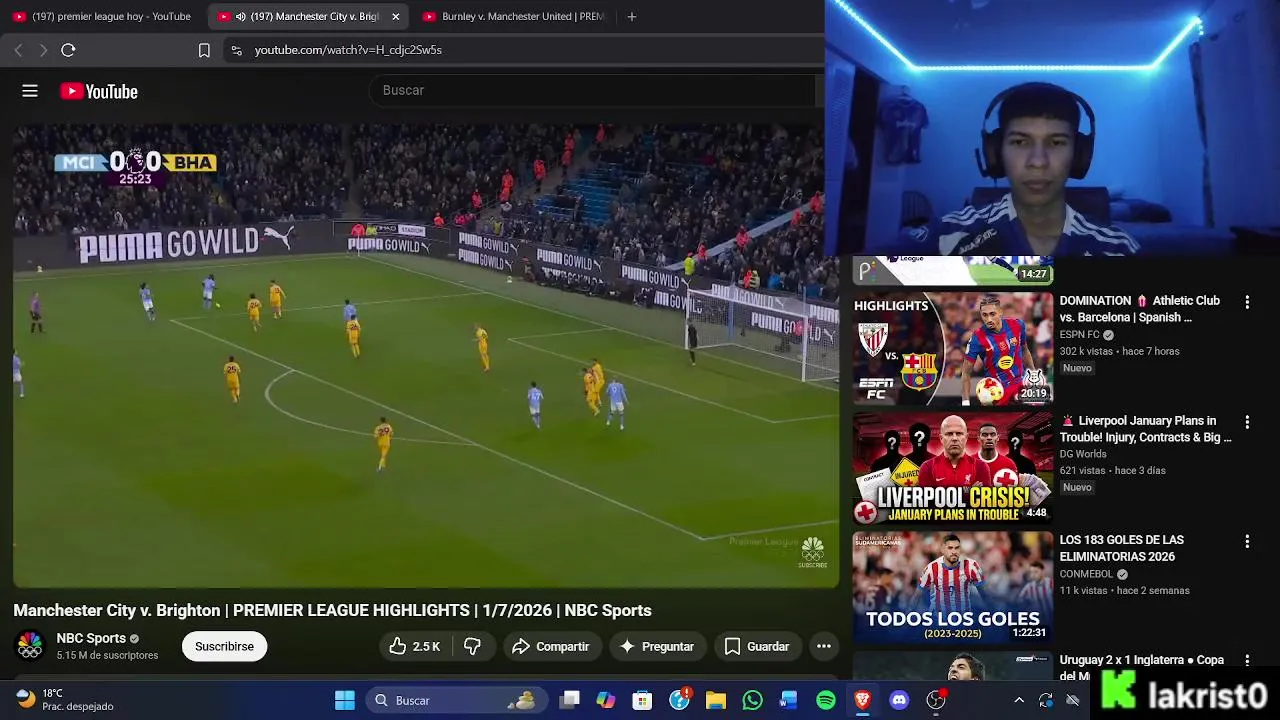Save the video with Guardar
The image size is (1280, 720).
pos(757,646)
